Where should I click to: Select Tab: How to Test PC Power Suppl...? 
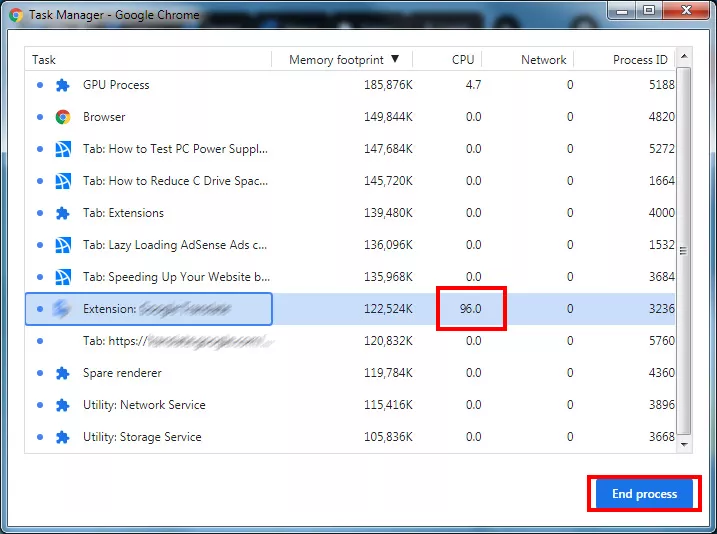350,149
